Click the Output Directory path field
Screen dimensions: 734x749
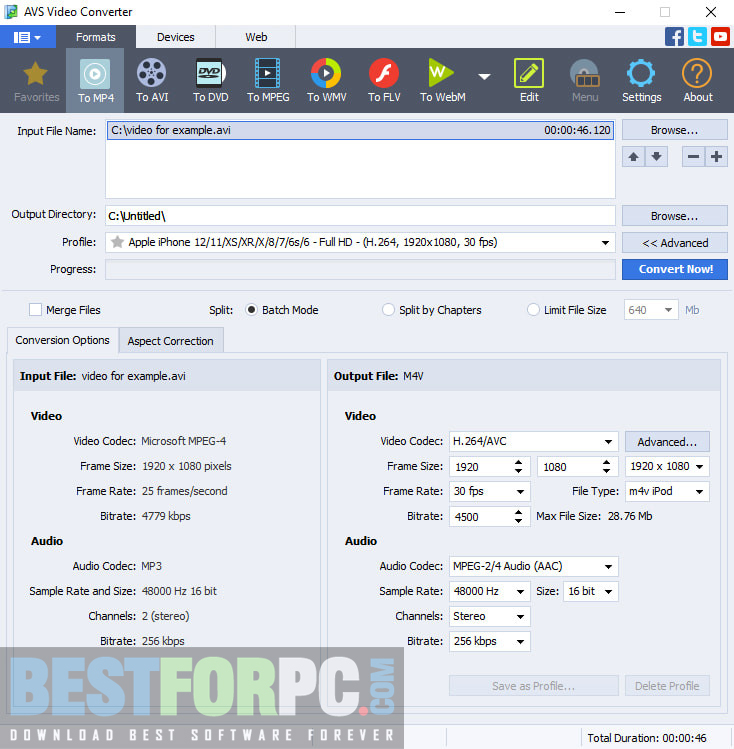[x=360, y=216]
